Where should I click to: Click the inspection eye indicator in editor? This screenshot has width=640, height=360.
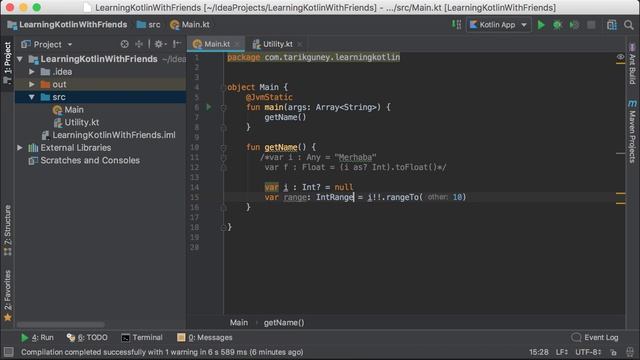click(620, 57)
